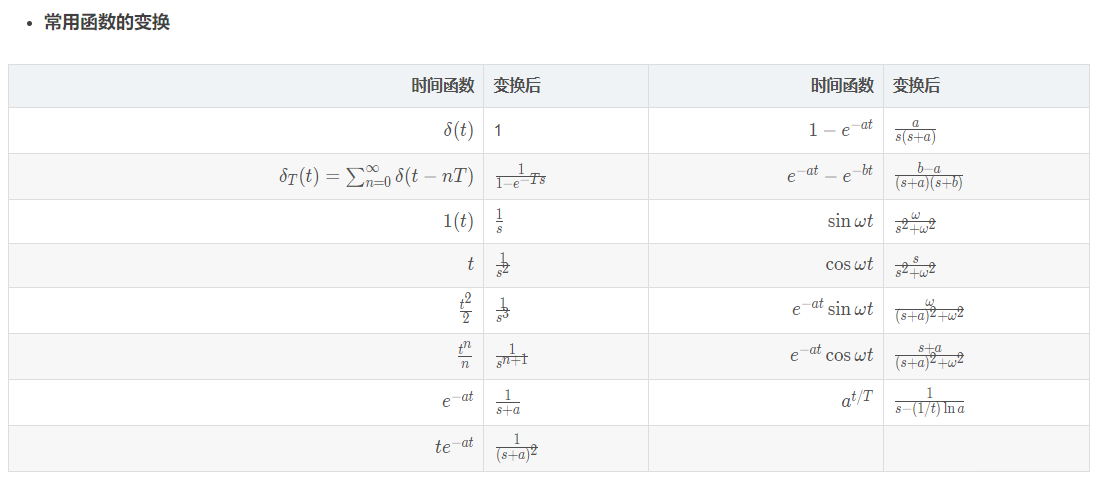
Task: Click the 常用函数的变换 heading text
Action: pos(107,22)
